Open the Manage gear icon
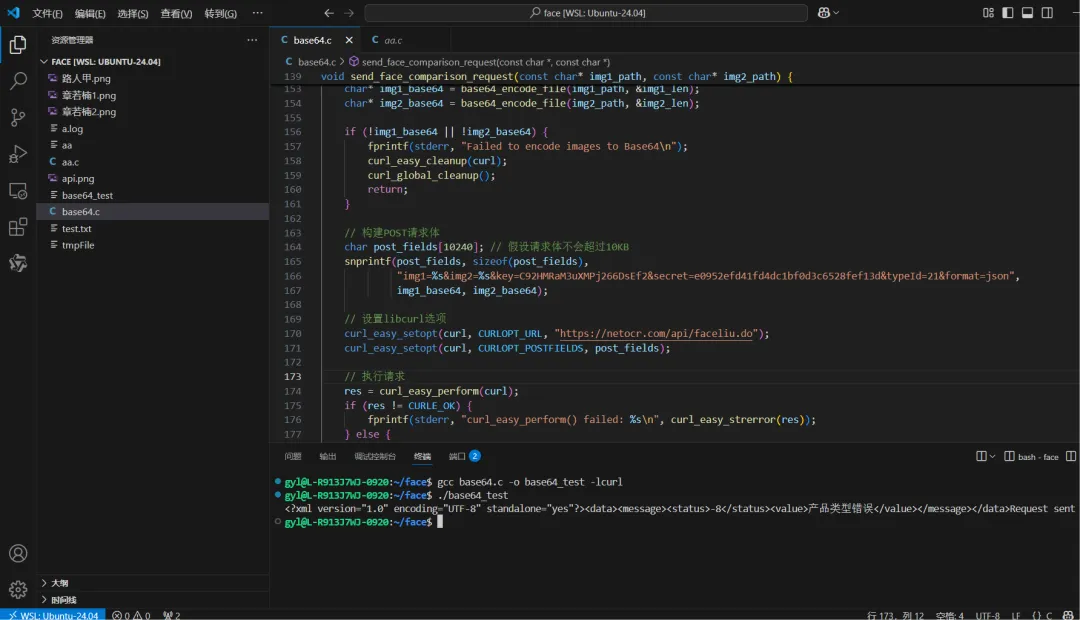 coord(18,589)
